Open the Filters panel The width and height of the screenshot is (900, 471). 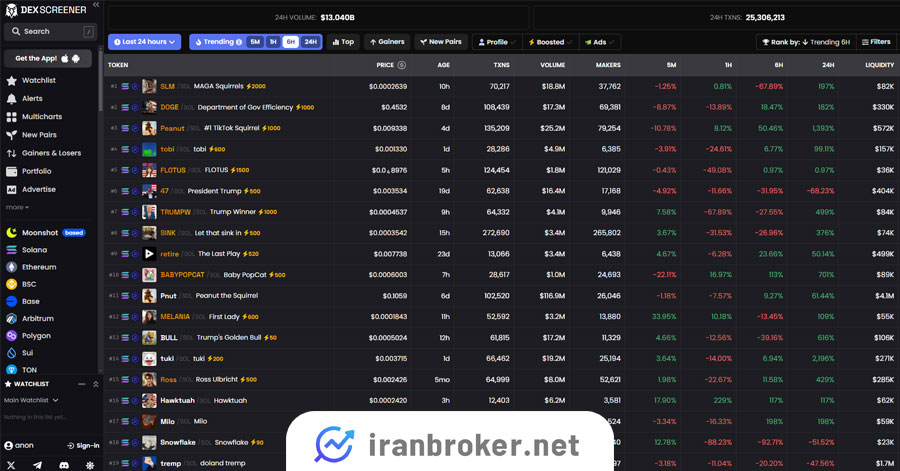pyautogui.click(x=876, y=42)
